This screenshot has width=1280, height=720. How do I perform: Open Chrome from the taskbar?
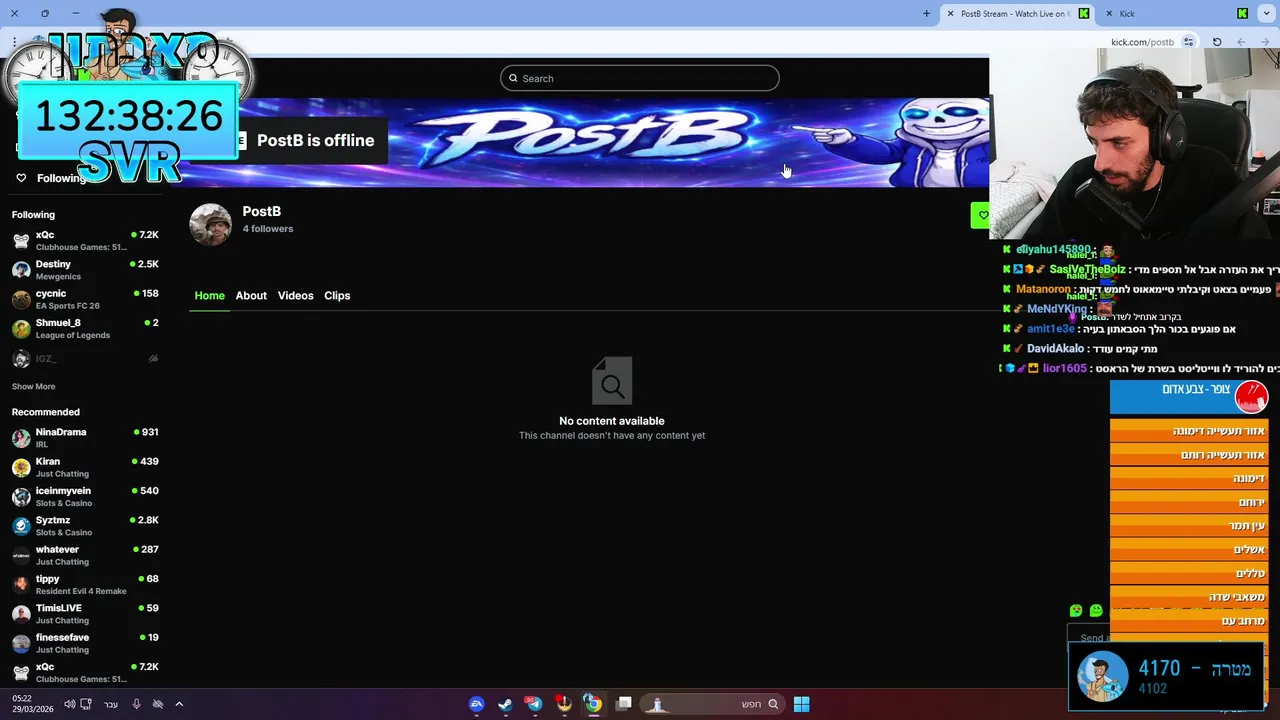[x=593, y=704]
